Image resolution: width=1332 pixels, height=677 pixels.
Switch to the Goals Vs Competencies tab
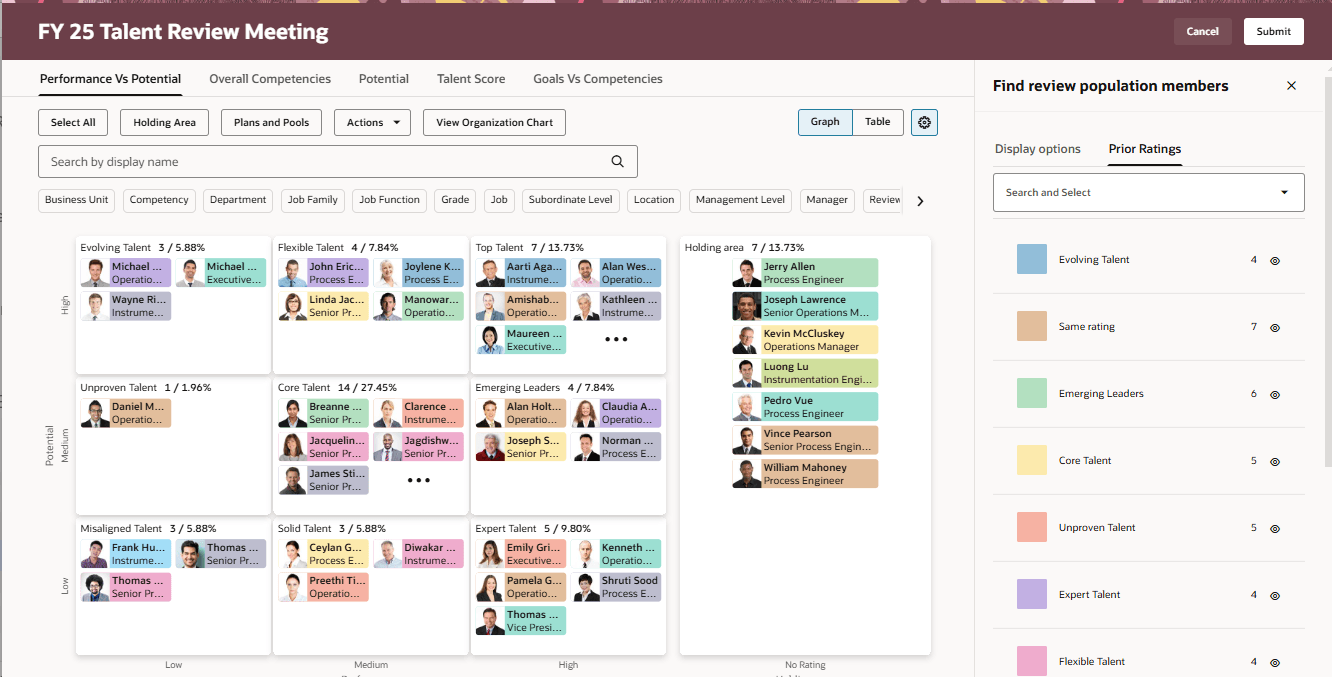(x=598, y=78)
